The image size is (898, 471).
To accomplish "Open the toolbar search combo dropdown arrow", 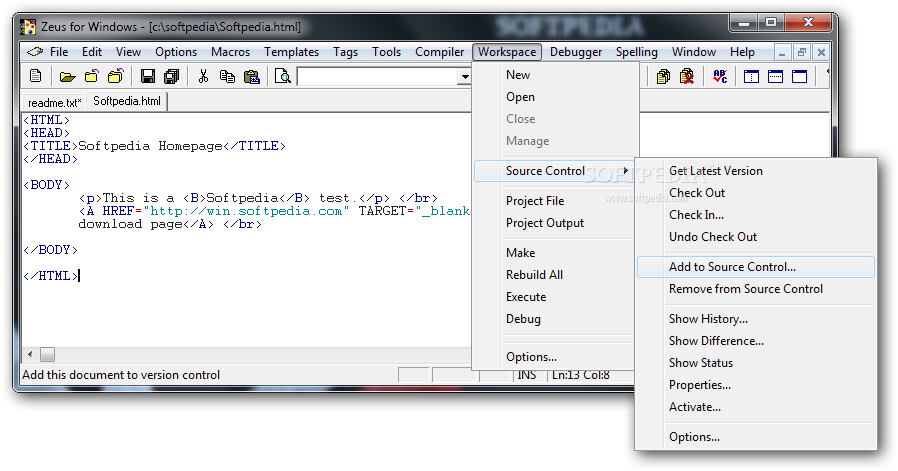I will click(464, 77).
